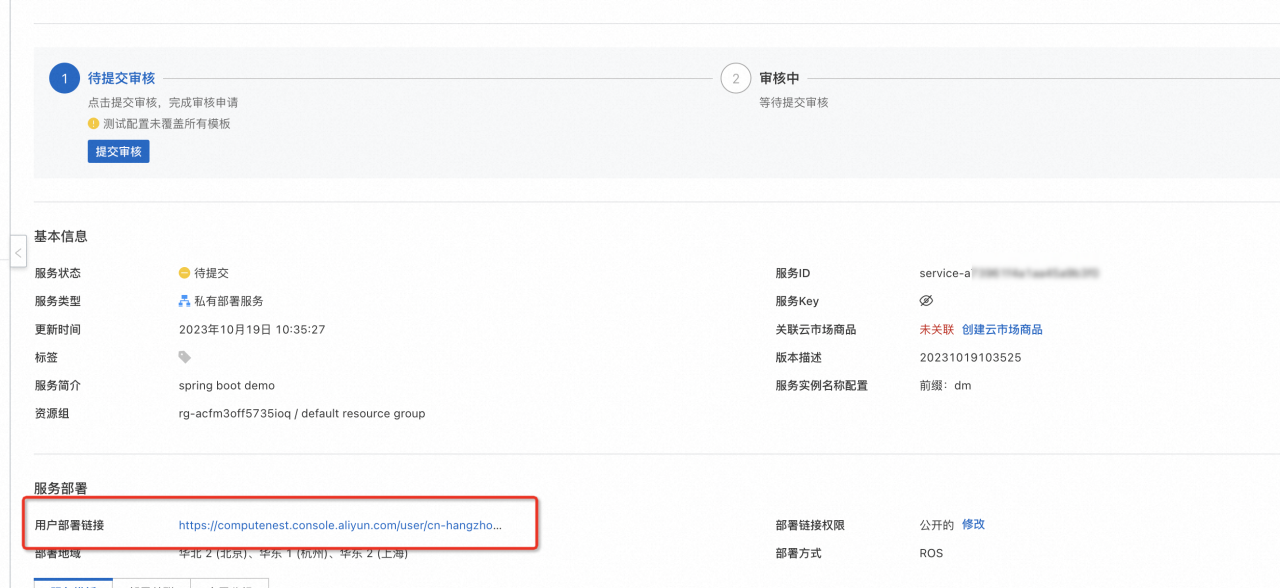The image size is (1280, 588).
Task: Click the spring boot demo description text
Action: pyautogui.click(x=226, y=385)
